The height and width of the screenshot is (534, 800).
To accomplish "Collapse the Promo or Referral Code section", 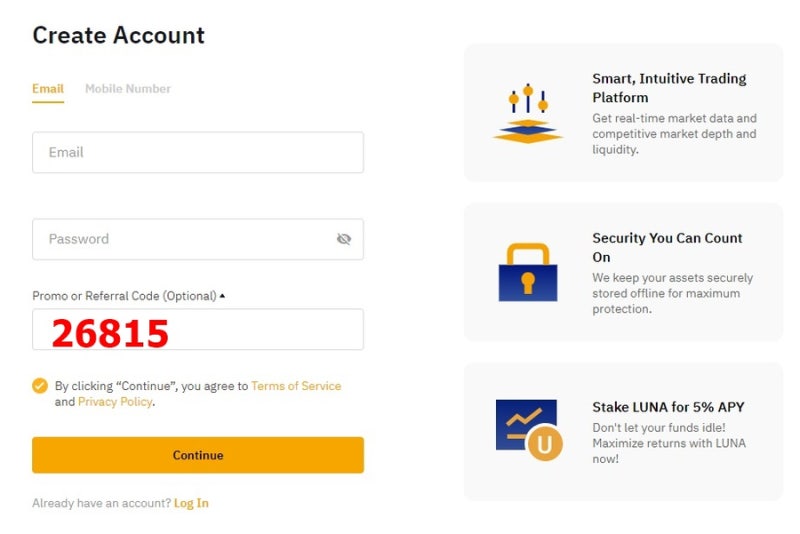I will pos(222,296).
